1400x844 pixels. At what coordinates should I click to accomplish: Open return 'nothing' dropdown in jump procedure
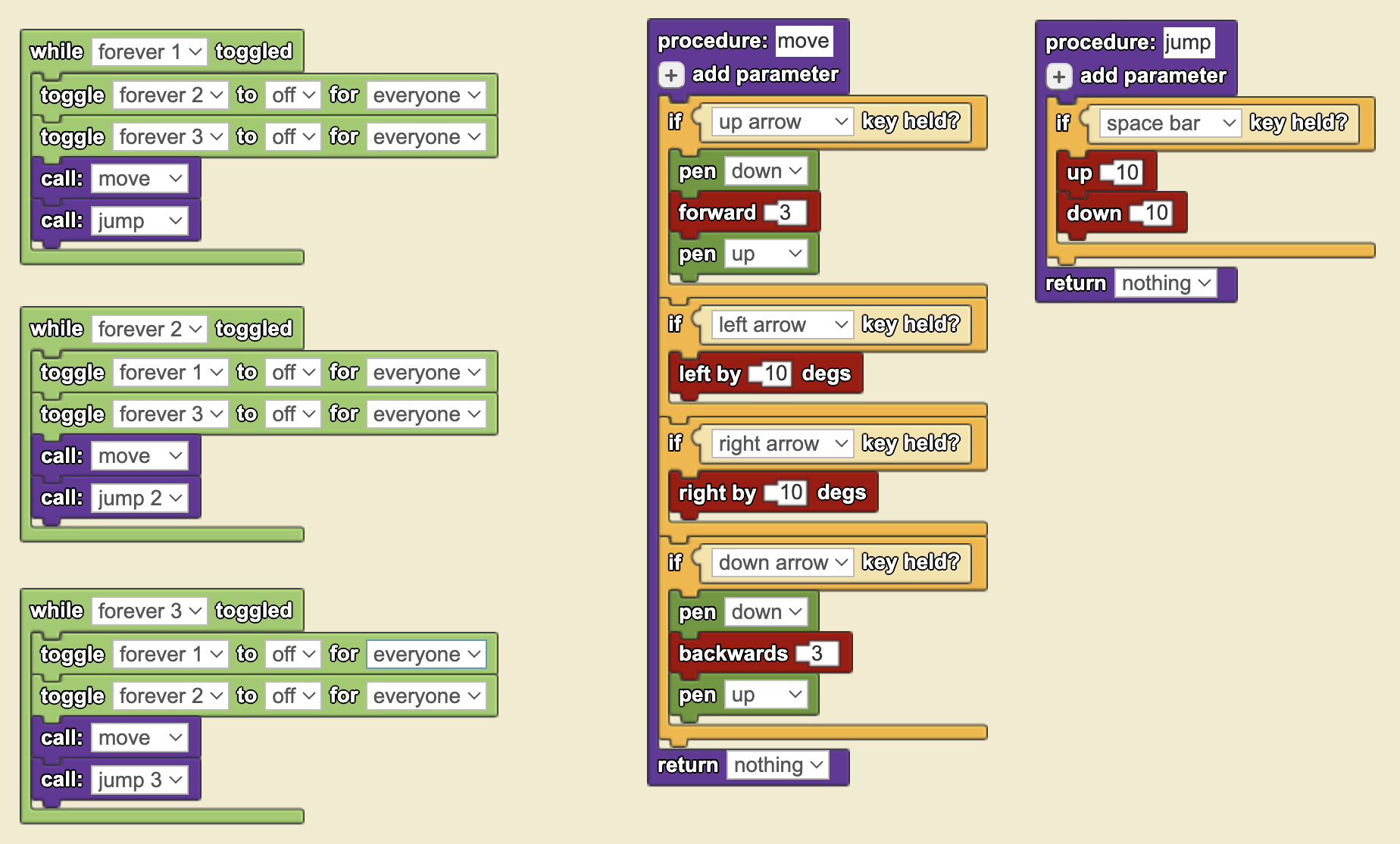coord(1166,283)
